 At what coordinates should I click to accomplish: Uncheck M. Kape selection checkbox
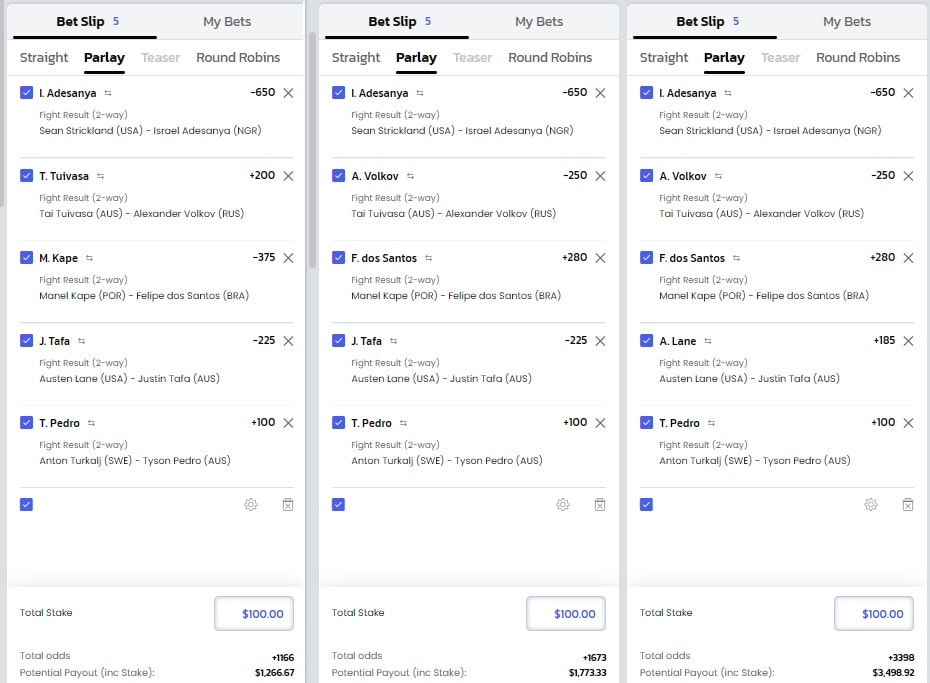click(26, 257)
